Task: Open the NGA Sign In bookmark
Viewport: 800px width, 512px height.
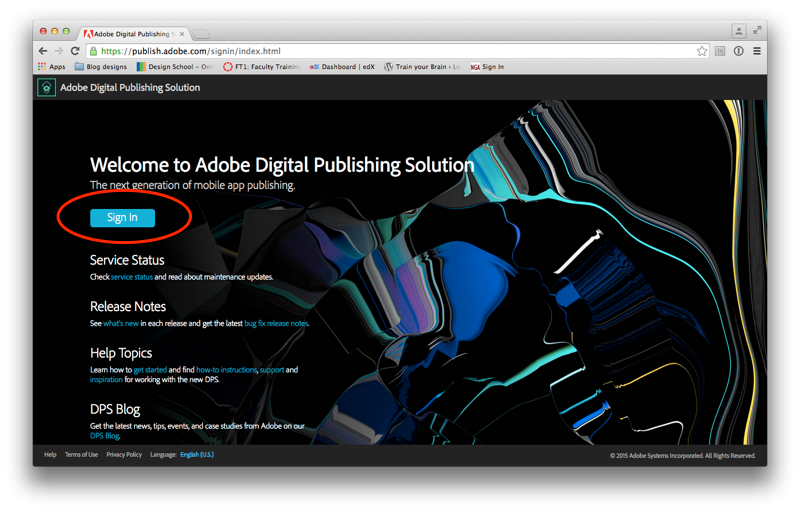Action: pos(487,67)
